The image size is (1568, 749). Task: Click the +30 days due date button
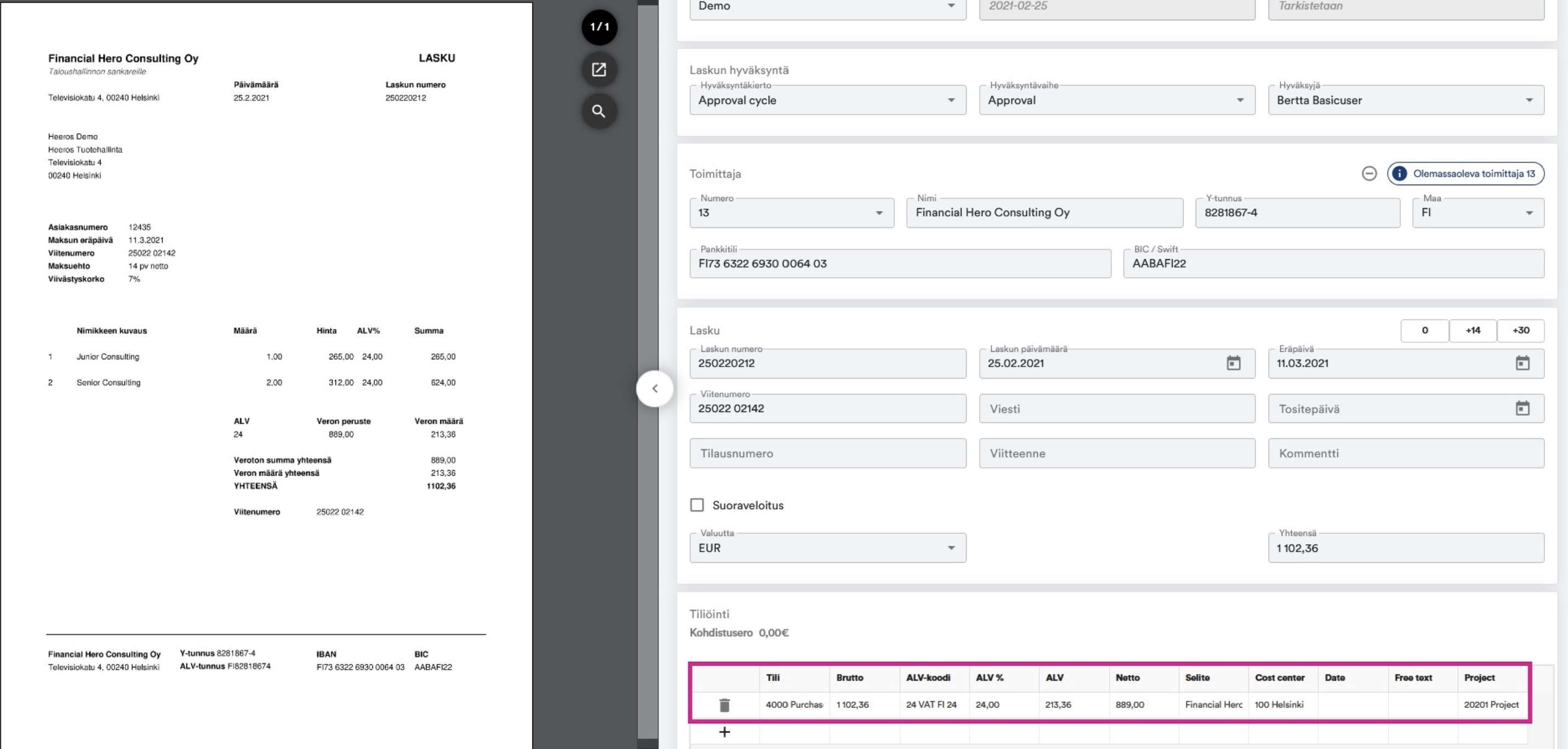tap(1520, 330)
